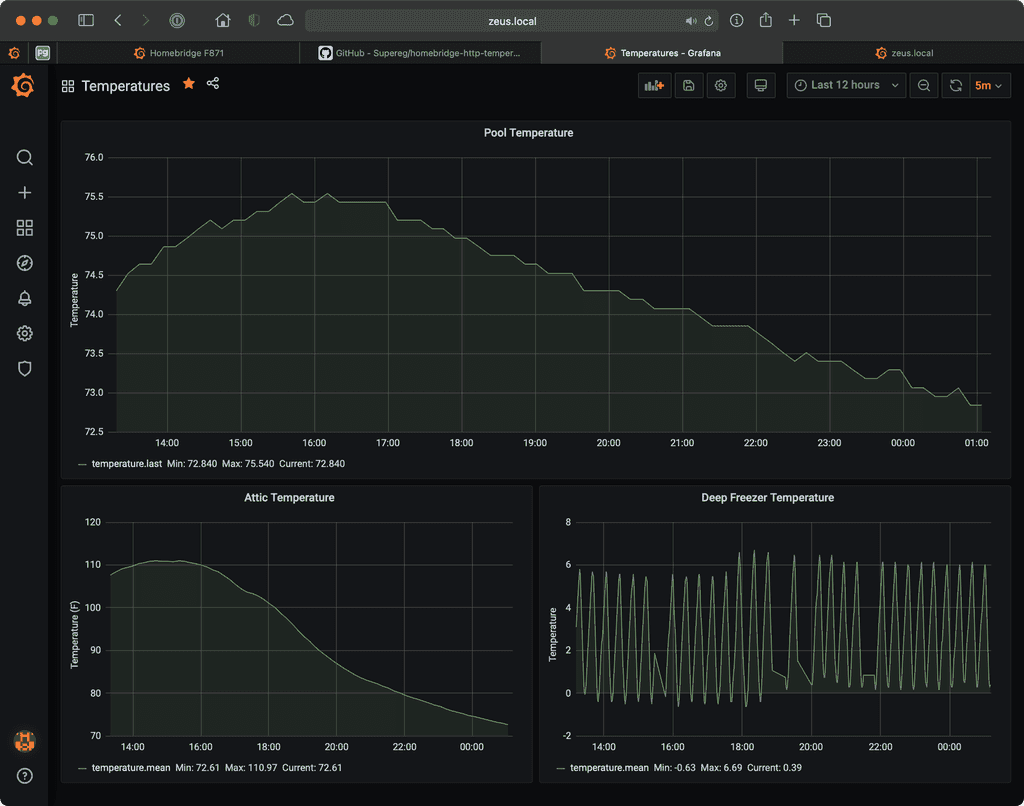Open the Alerting bell icon
This screenshot has width=1024, height=806.
tap(25, 298)
